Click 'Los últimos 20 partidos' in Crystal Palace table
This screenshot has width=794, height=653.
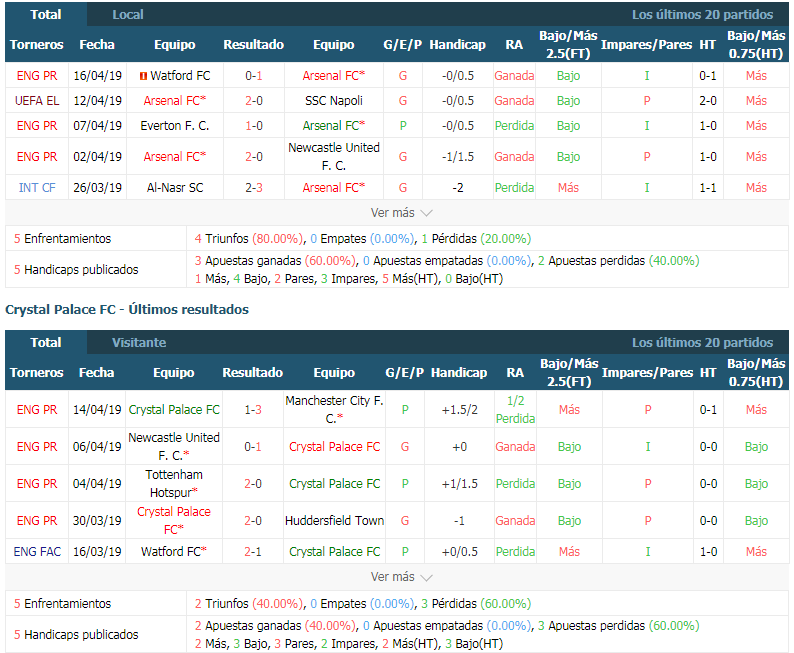point(702,342)
